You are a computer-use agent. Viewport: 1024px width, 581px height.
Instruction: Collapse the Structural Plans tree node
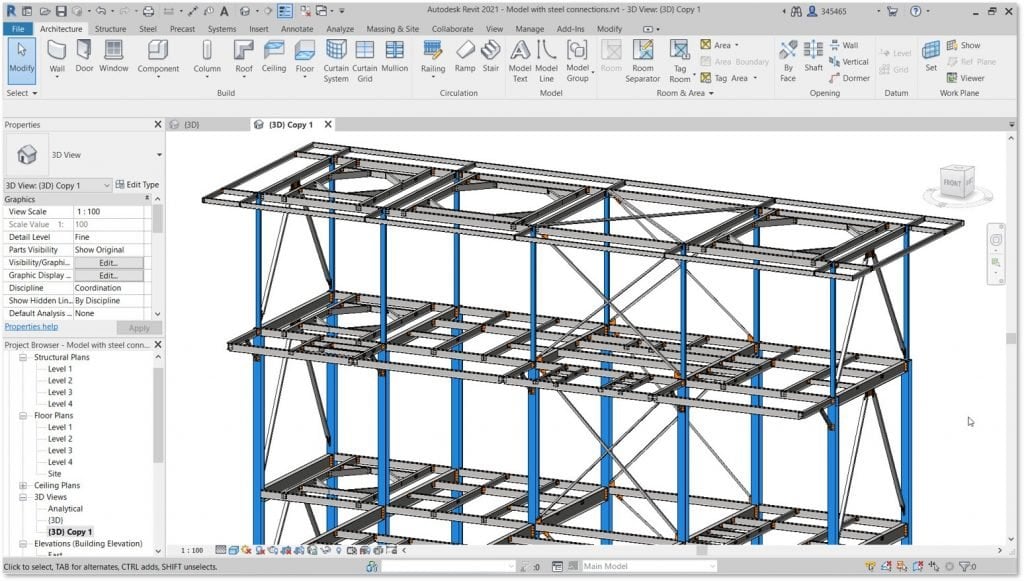pos(21,357)
